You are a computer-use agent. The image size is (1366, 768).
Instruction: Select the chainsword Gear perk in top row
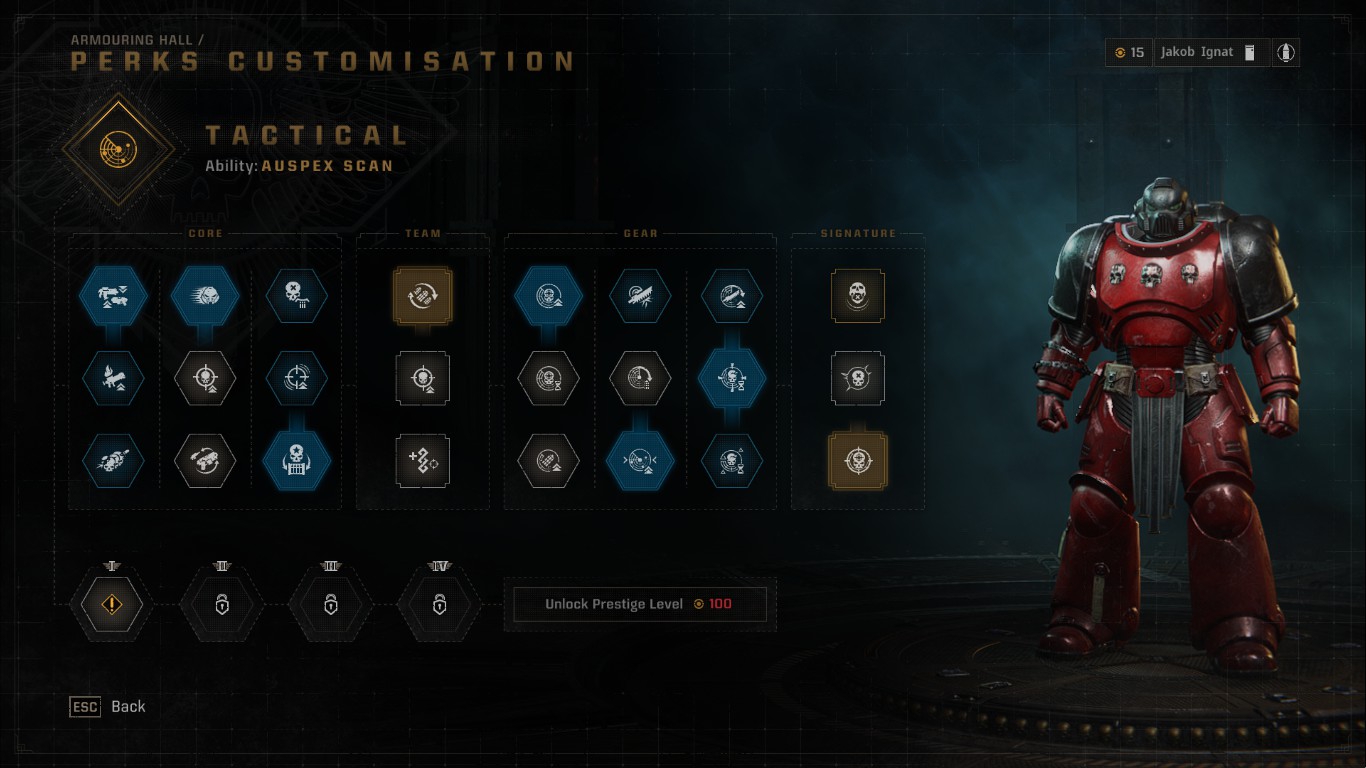point(640,296)
